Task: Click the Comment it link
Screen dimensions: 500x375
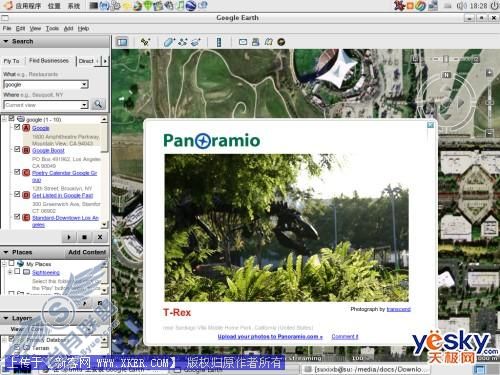Action: click(345, 337)
